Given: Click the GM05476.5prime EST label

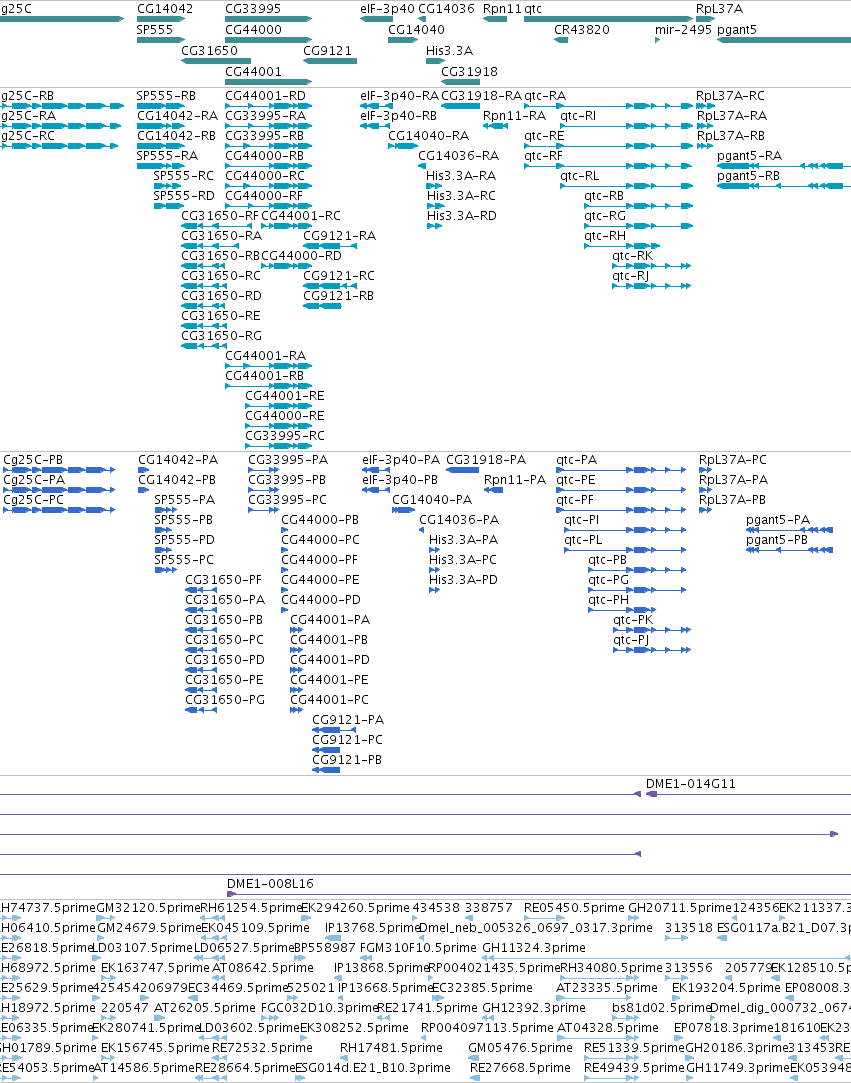Looking at the screenshot, I should point(520,1048).
